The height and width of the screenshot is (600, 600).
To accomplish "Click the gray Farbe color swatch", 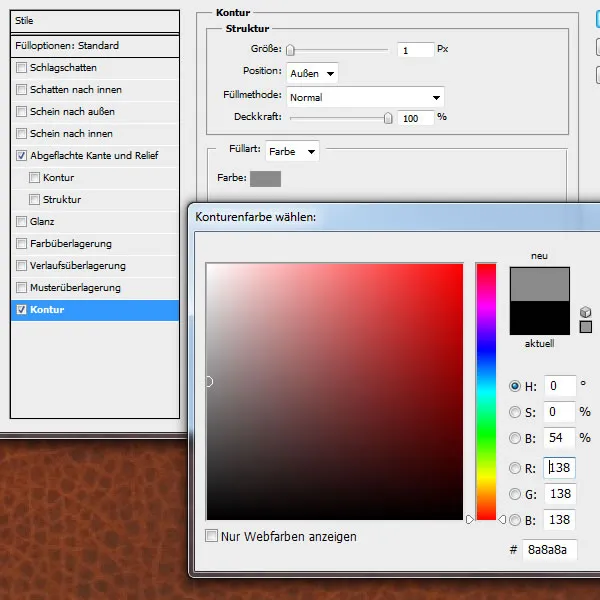I will [x=265, y=178].
